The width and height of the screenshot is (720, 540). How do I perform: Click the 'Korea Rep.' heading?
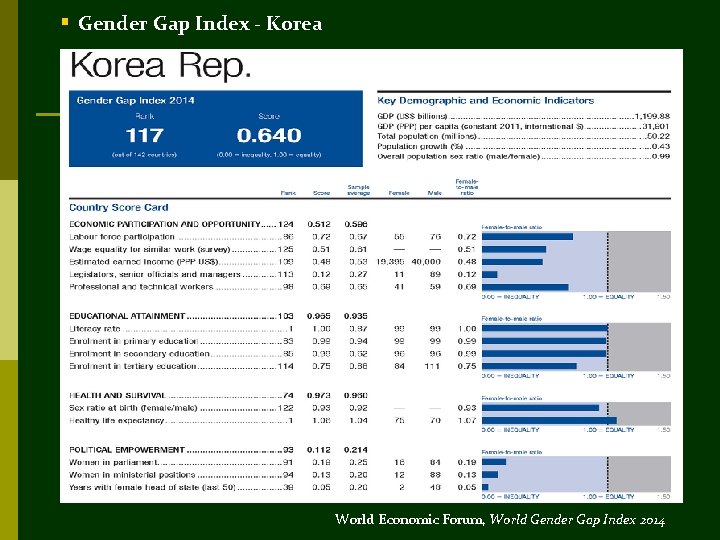[161, 66]
